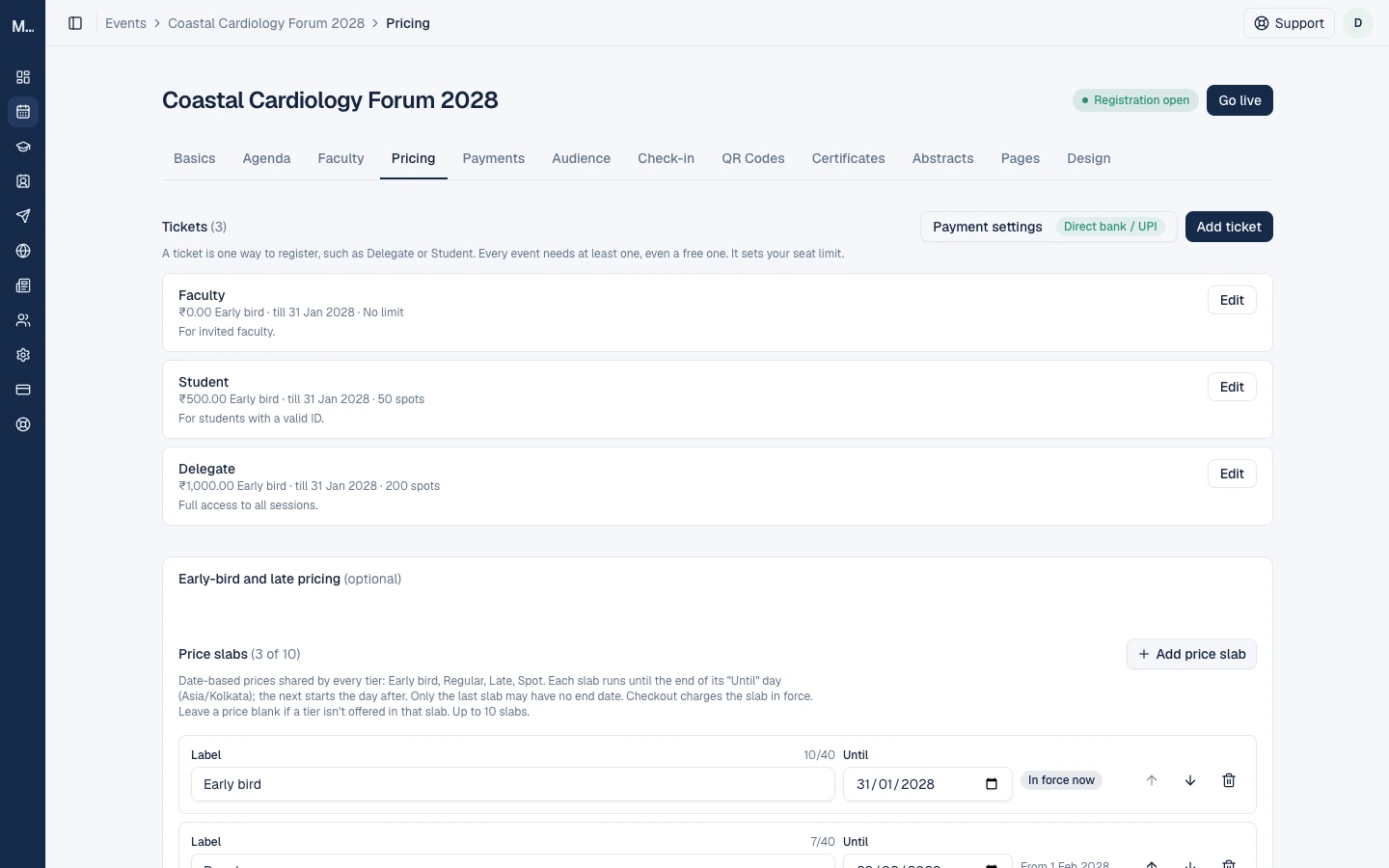
Task: Open Payment settings
Action: click(x=1049, y=227)
